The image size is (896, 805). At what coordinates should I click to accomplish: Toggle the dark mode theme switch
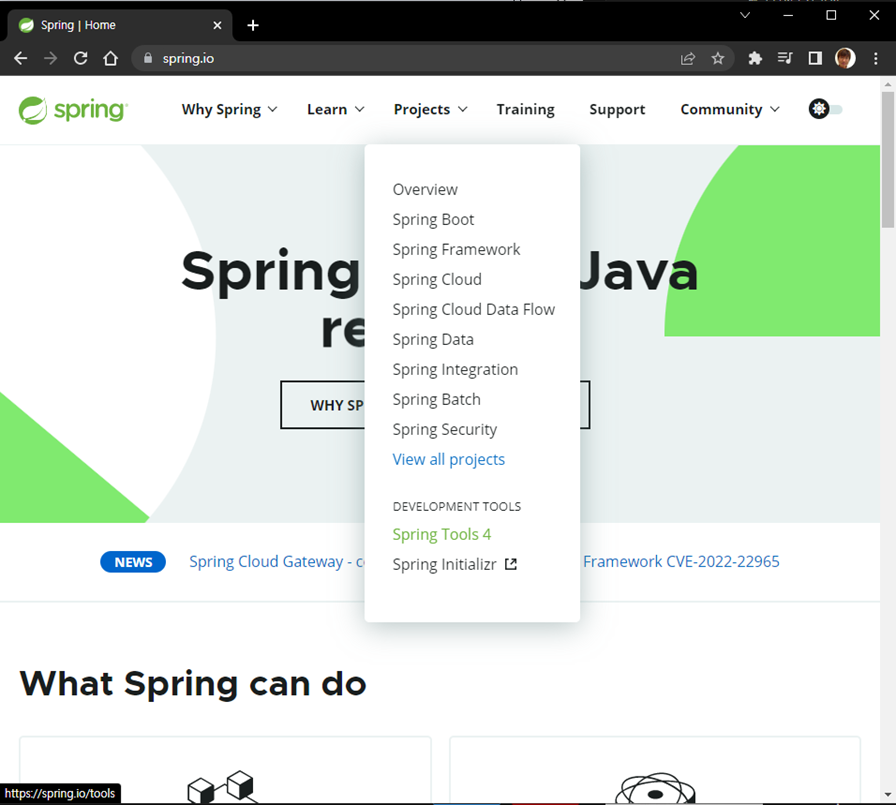point(826,109)
